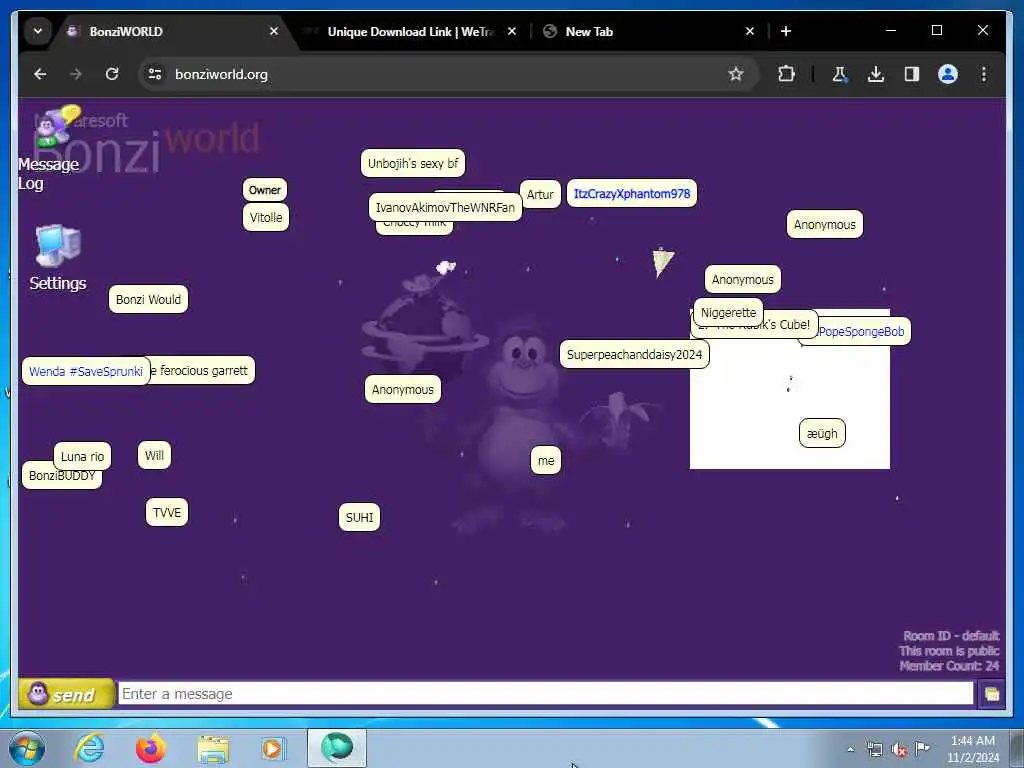
Task: Click the SUHI name tag
Action: coord(359,517)
